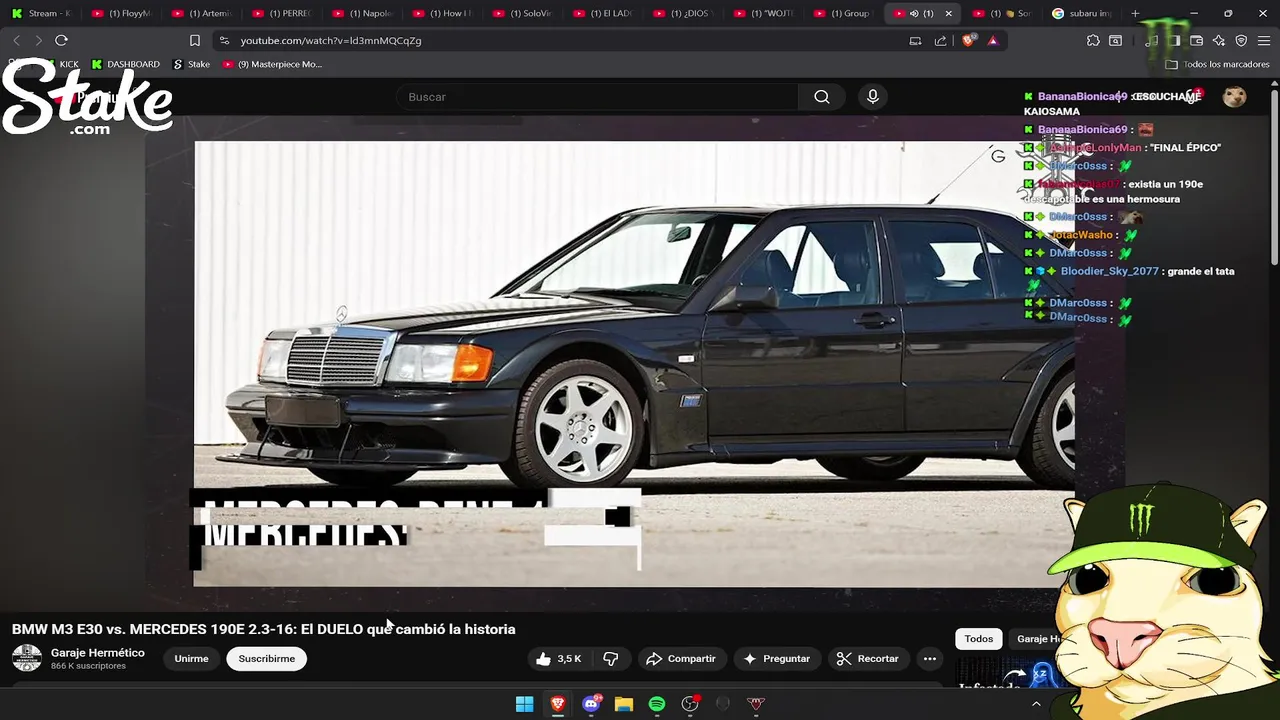Viewport: 1280px width, 720px height.
Task: Like the video showing 3,5 K
Action: [559, 658]
